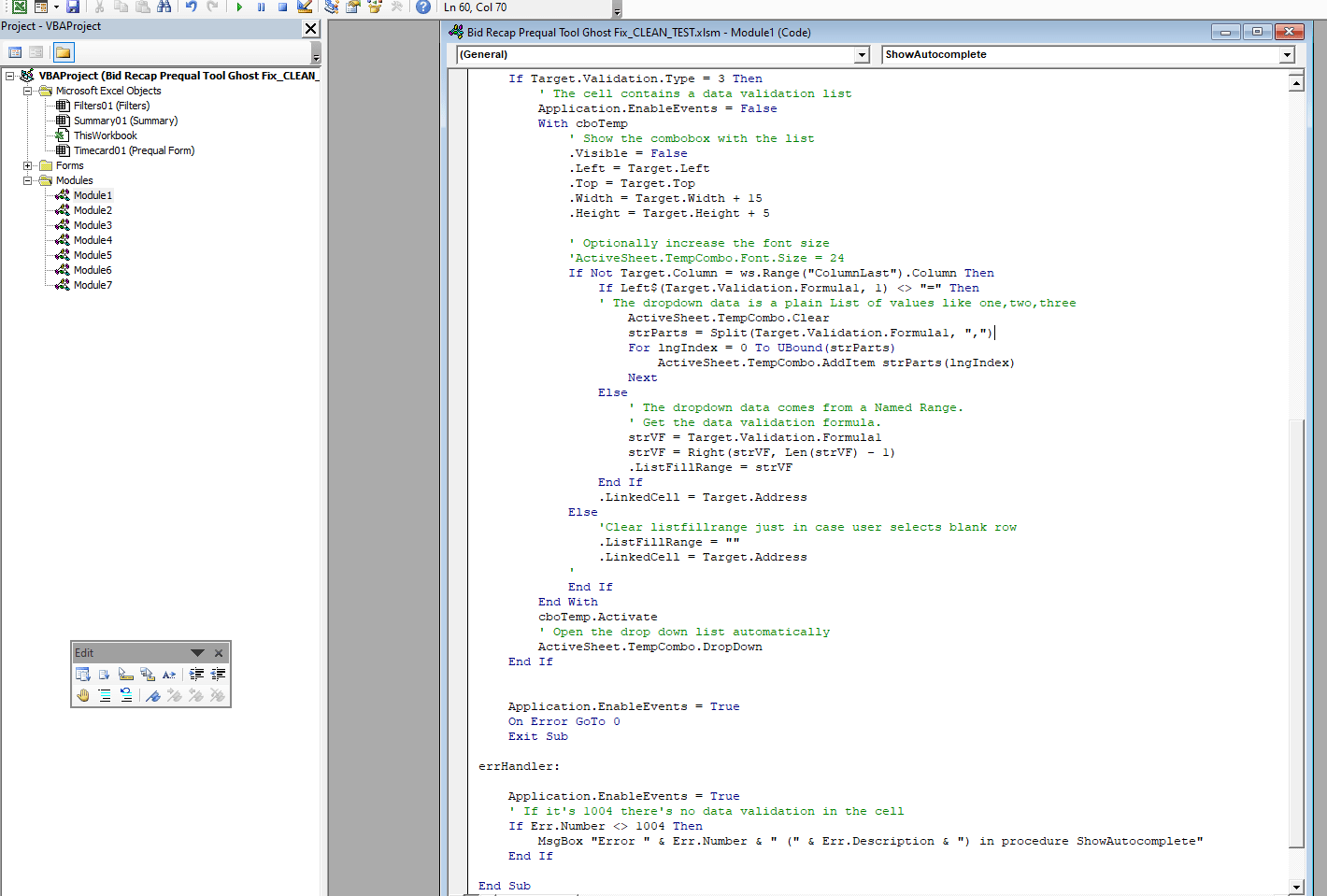Open Standard toolbar overflow options
The height and width of the screenshot is (896, 1327).
[617, 8]
